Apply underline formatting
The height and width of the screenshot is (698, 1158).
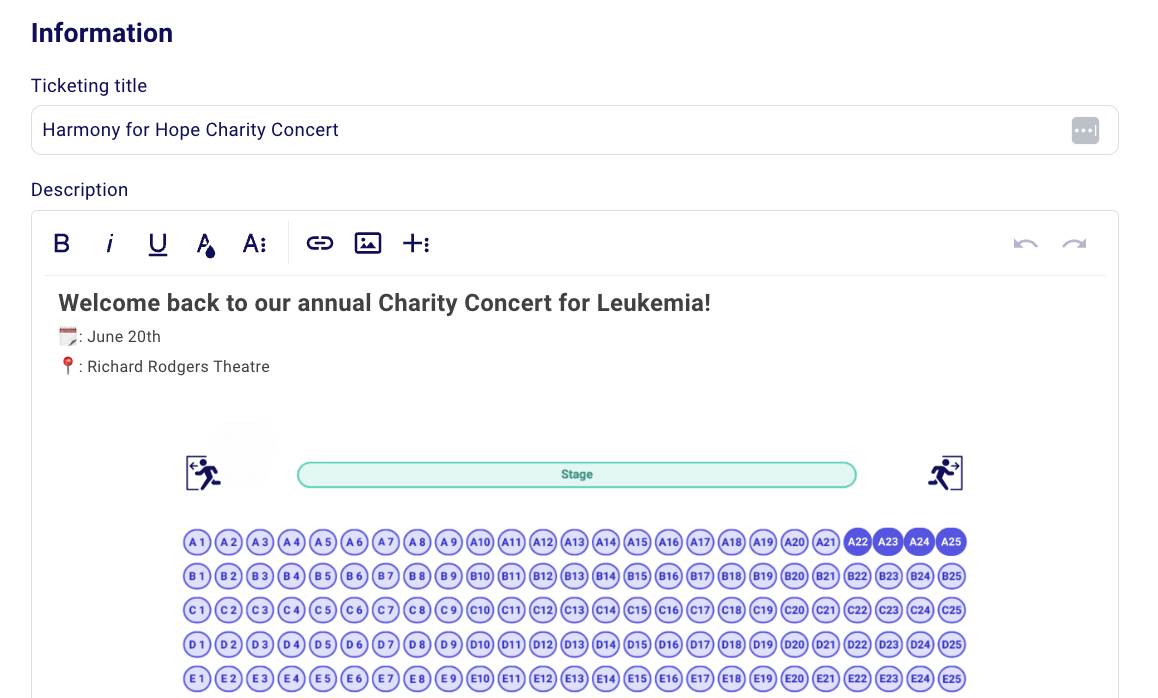point(157,243)
